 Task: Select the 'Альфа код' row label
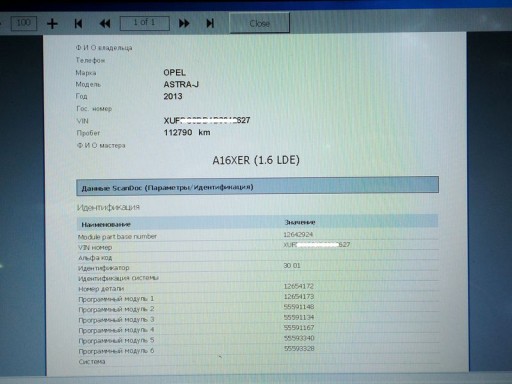[x=95, y=258]
